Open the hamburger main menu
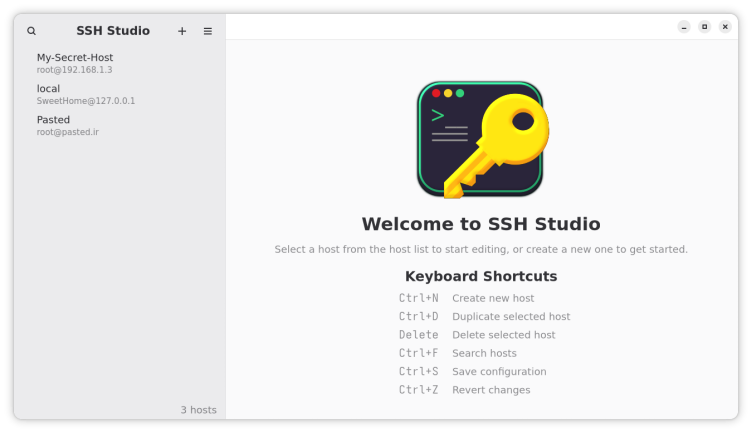 click(x=208, y=31)
